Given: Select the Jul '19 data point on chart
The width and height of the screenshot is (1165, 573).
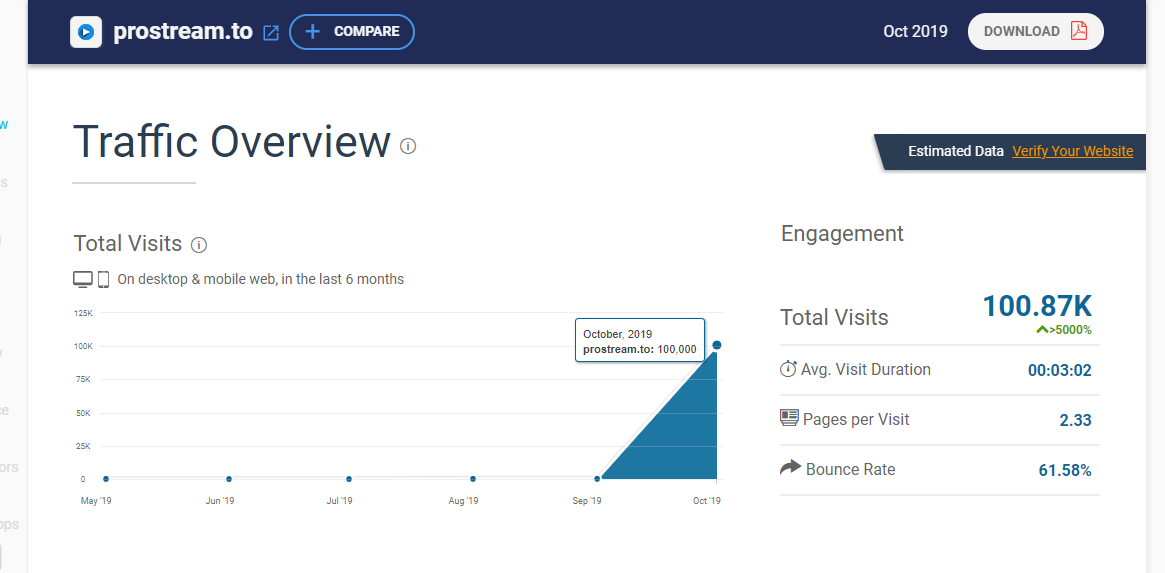Looking at the screenshot, I should coord(349,479).
